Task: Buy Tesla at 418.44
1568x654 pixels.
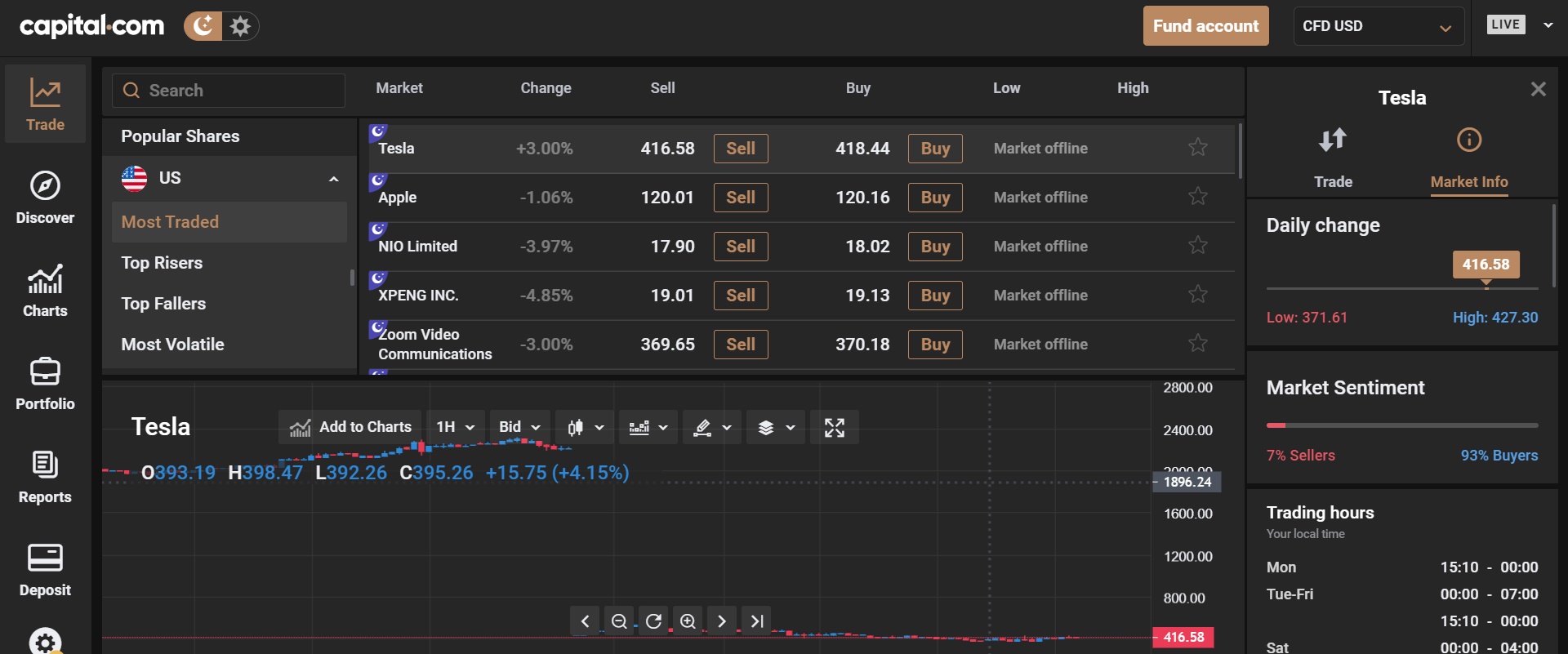Action: point(935,149)
